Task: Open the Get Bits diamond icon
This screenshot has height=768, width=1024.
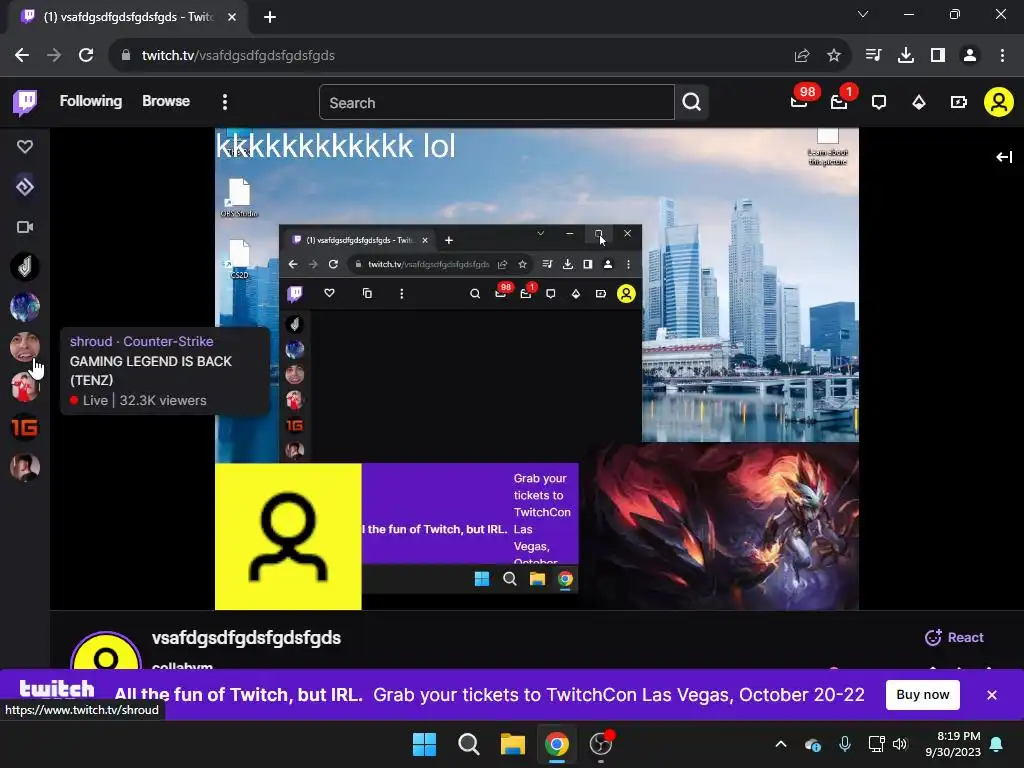Action: click(919, 103)
